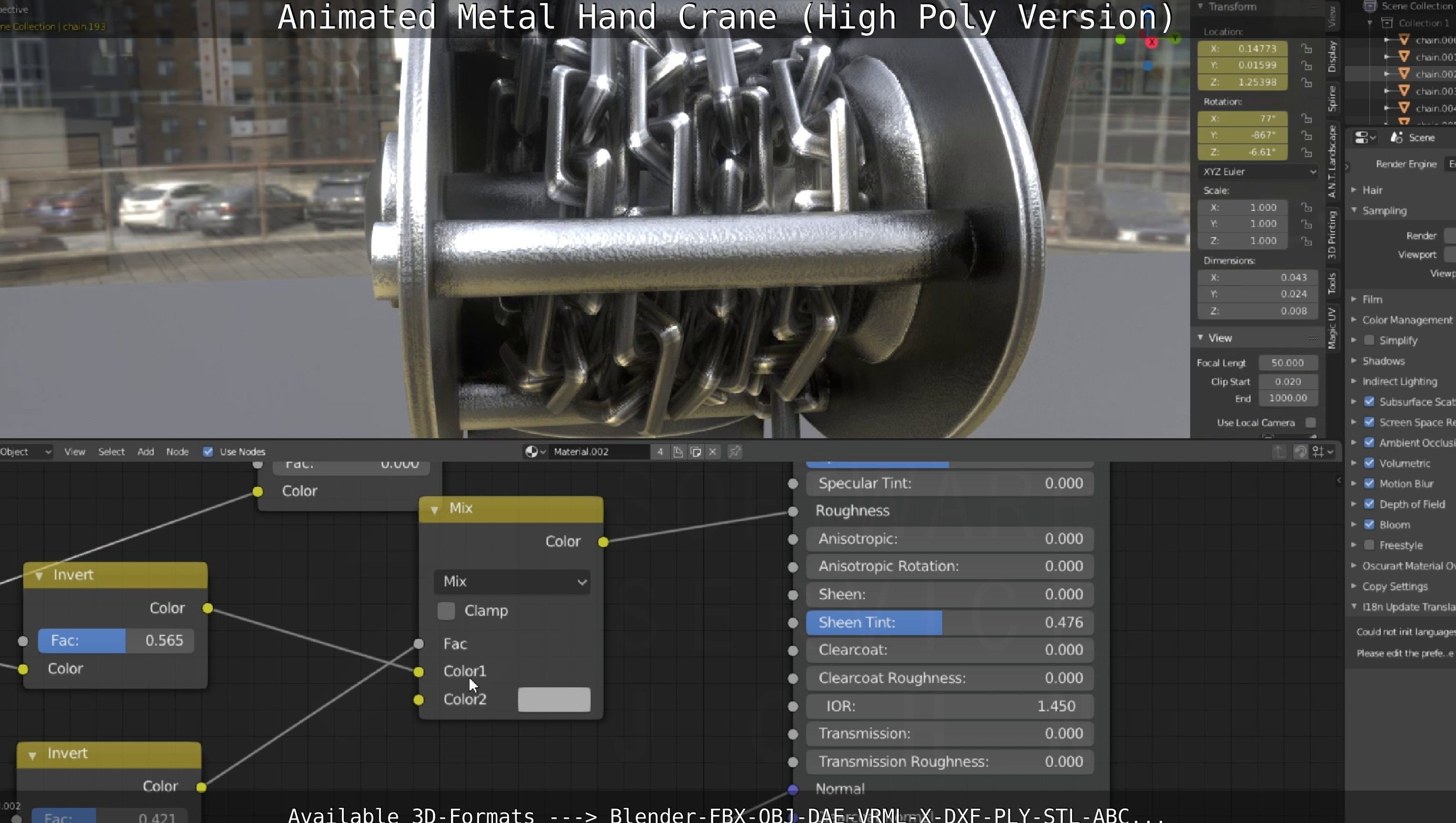Click the chain.004 mesh object icon

coord(1404,108)
